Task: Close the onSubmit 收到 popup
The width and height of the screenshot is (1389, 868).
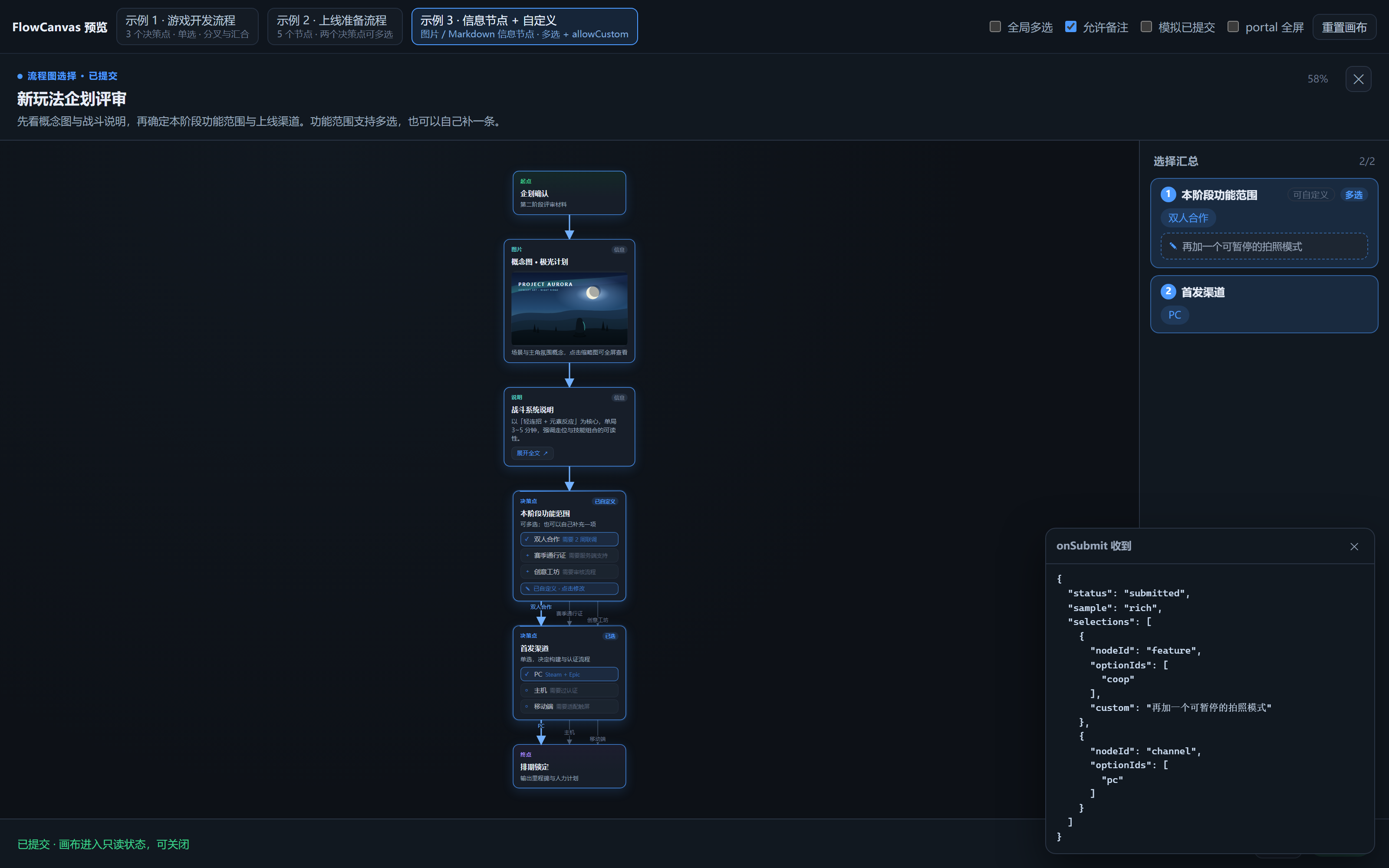Action: click(1354, 546)
